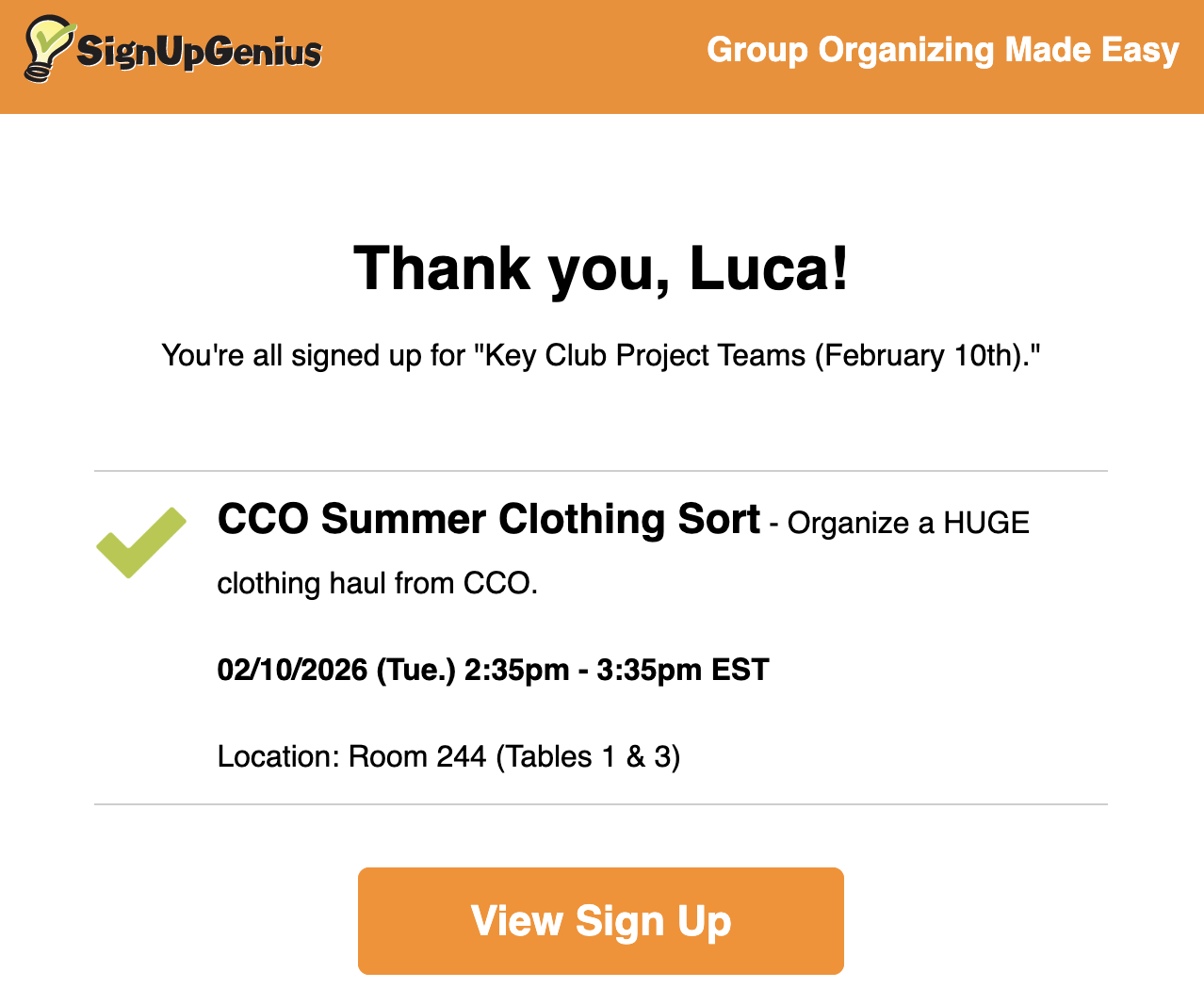Viewport: 1204px width, 1004px height.
Task: Click the word "HUGE" in the description
Action: [986, 524]
